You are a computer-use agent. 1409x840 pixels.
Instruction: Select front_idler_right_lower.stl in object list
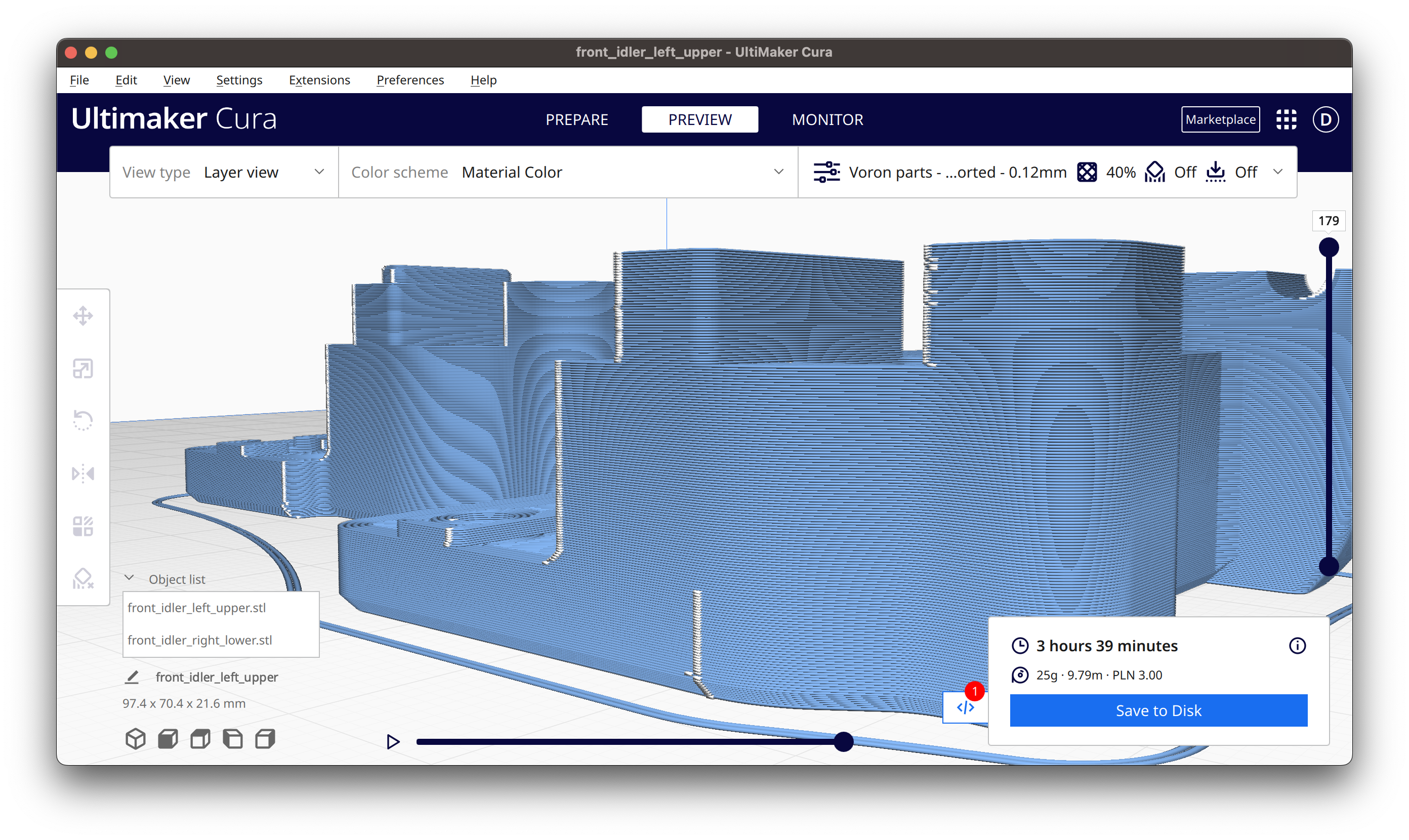(x=200, y=640)
